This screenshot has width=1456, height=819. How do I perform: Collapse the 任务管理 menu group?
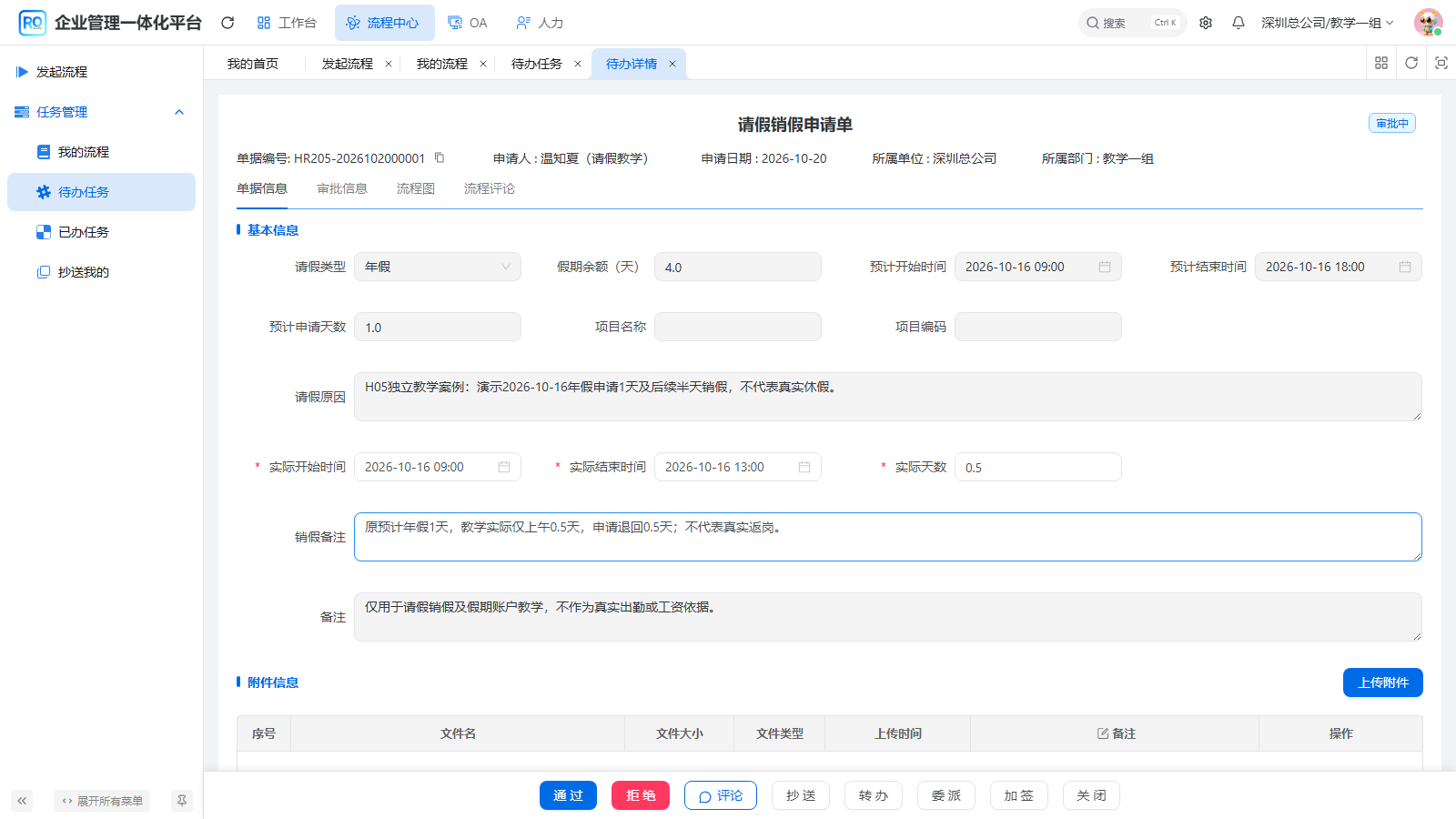pos(179,112)
